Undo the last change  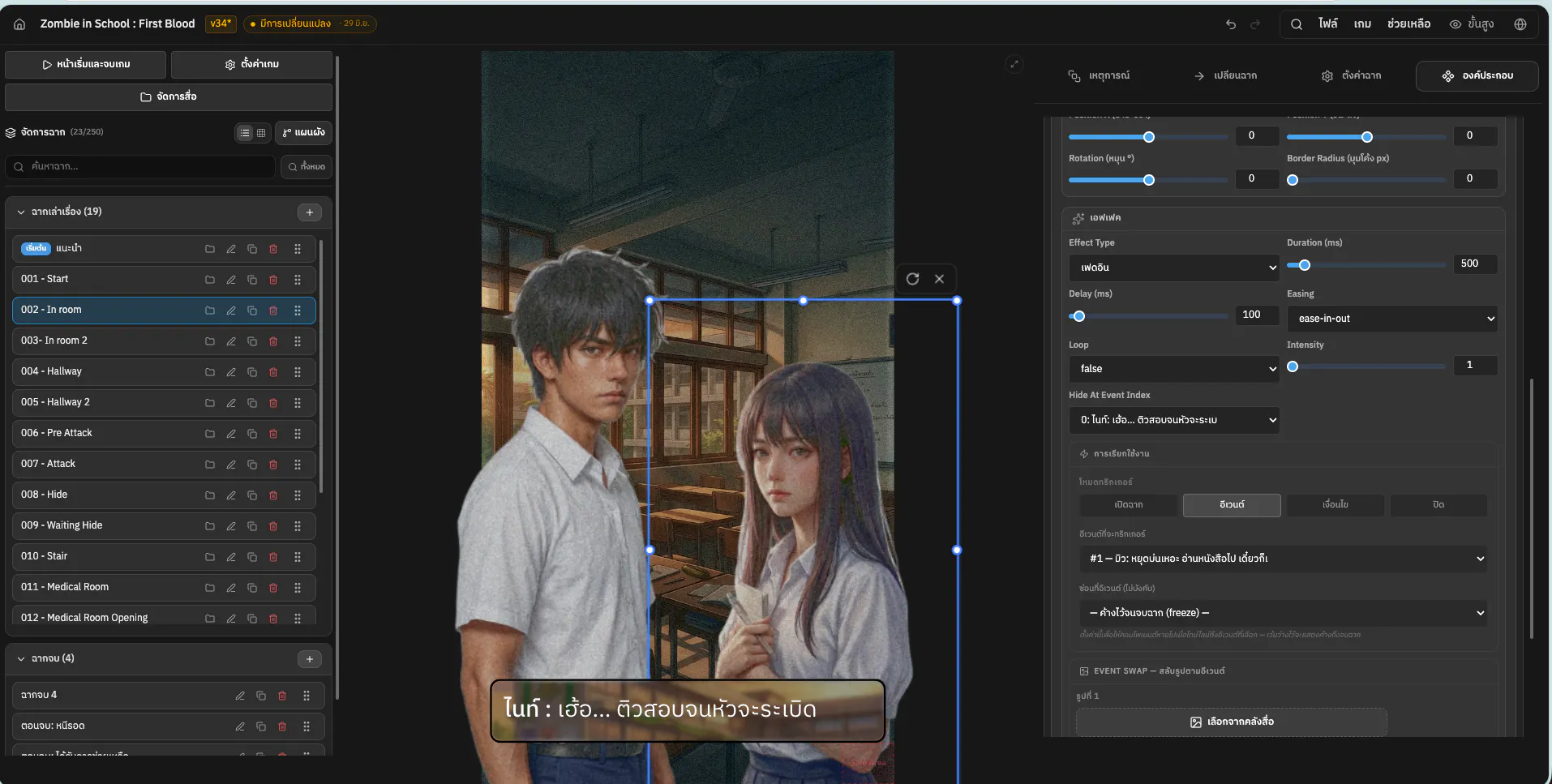point(1231,24)
